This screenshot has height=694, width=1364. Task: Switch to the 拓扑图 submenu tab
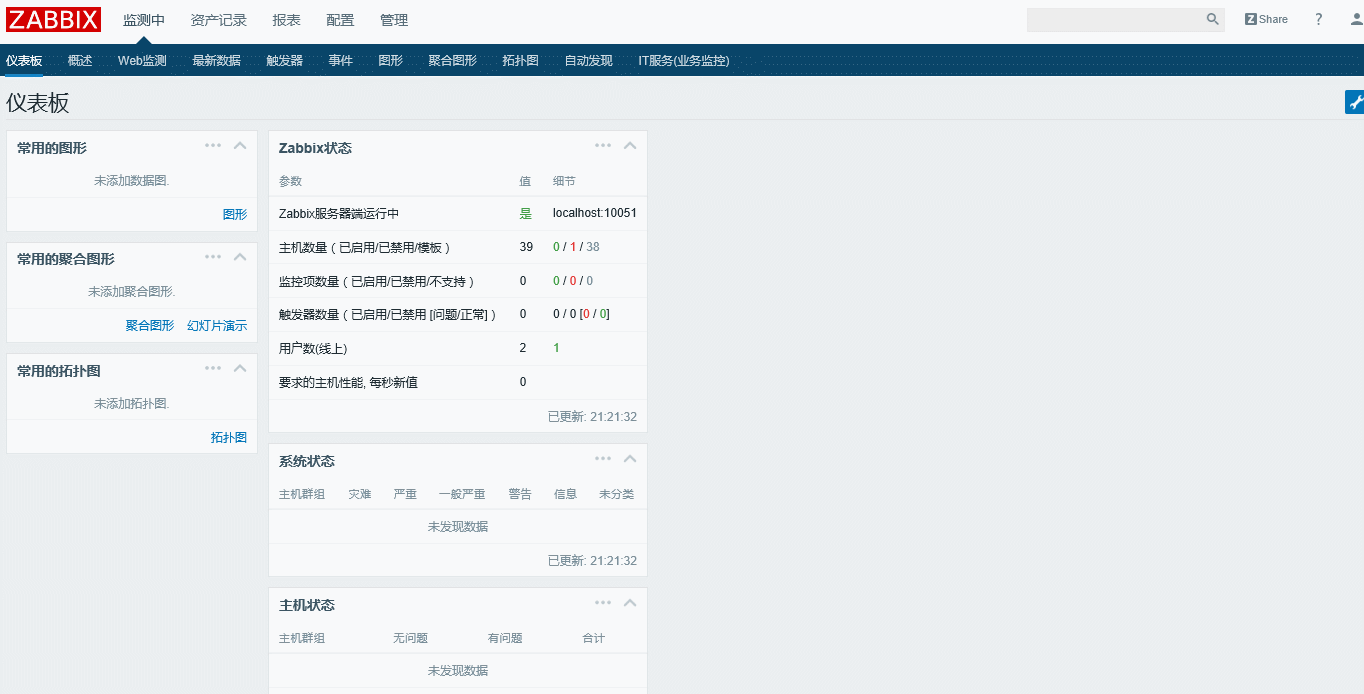[x=521, y=61]
